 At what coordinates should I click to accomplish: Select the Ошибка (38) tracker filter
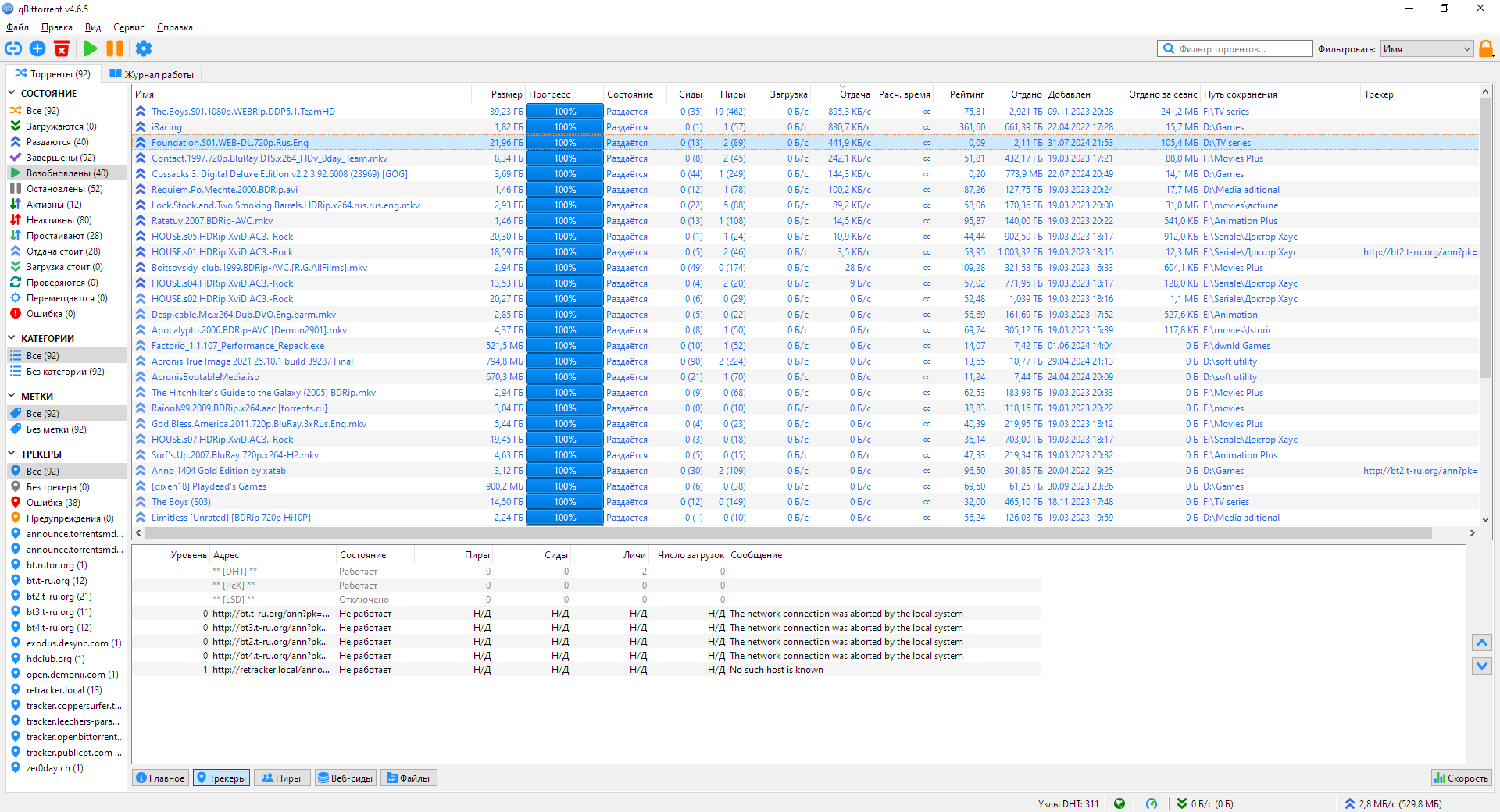(67, 503)
